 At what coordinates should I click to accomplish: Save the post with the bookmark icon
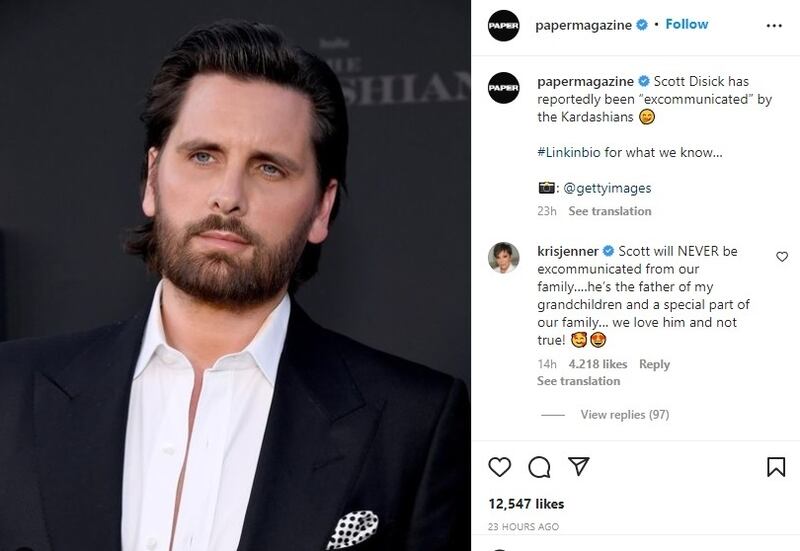[776, 467]
